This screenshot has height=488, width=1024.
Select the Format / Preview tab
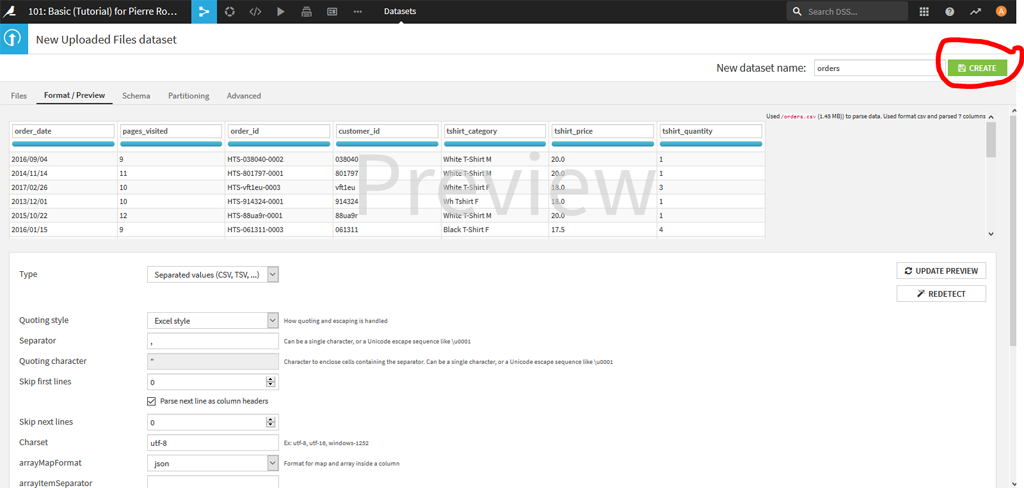coord(74,95)
